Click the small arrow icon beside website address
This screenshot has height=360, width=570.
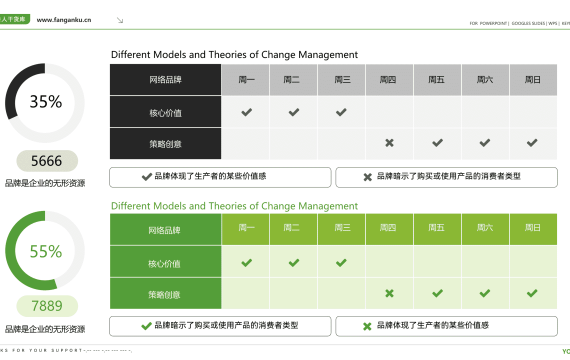[x=120, y=20]
